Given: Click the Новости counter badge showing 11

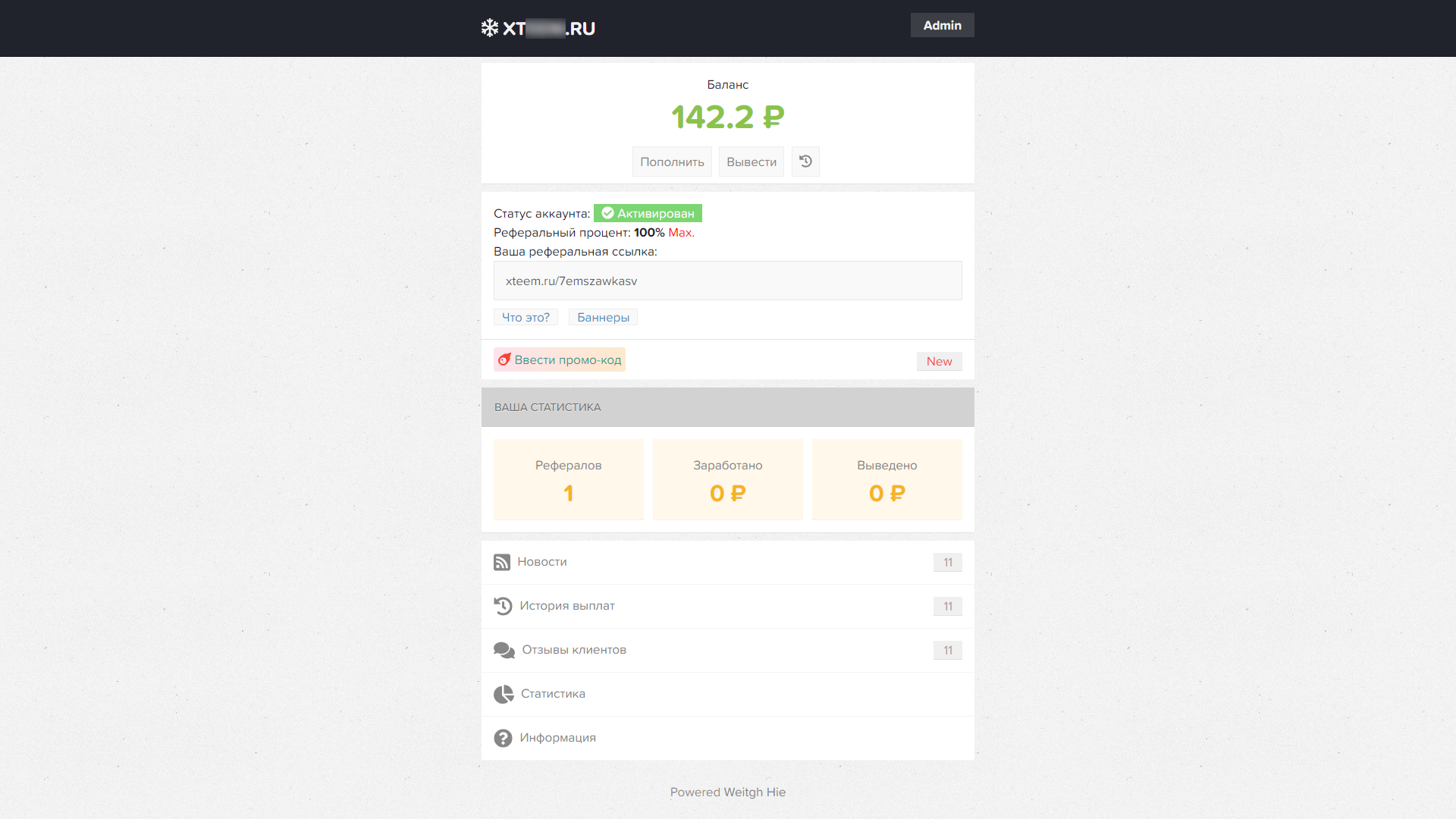Looking at the screenshot, I should (947, 562).
